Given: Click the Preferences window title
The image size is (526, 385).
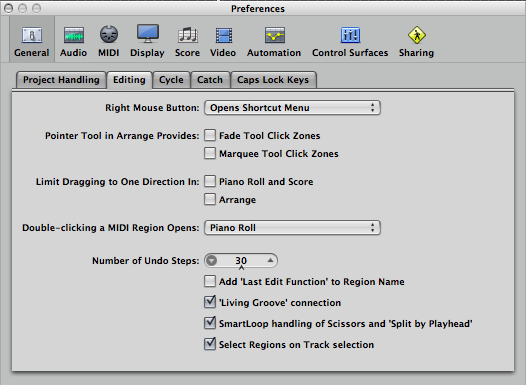Looking at the screenshot, I should 258,9.
